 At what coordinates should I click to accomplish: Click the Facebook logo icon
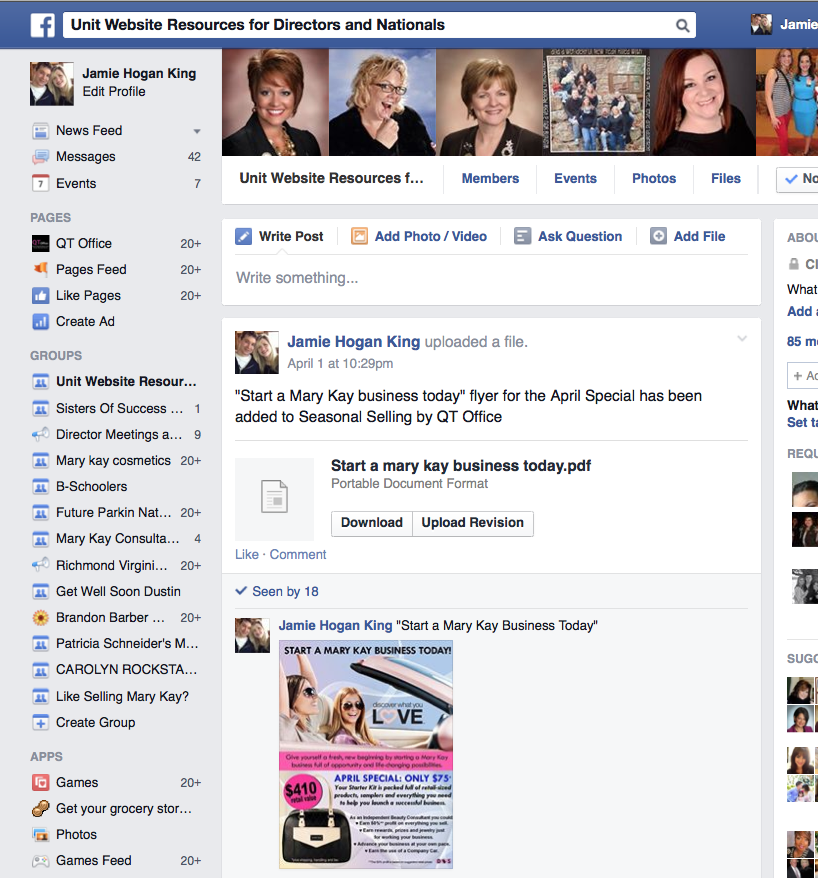point(43,25)
